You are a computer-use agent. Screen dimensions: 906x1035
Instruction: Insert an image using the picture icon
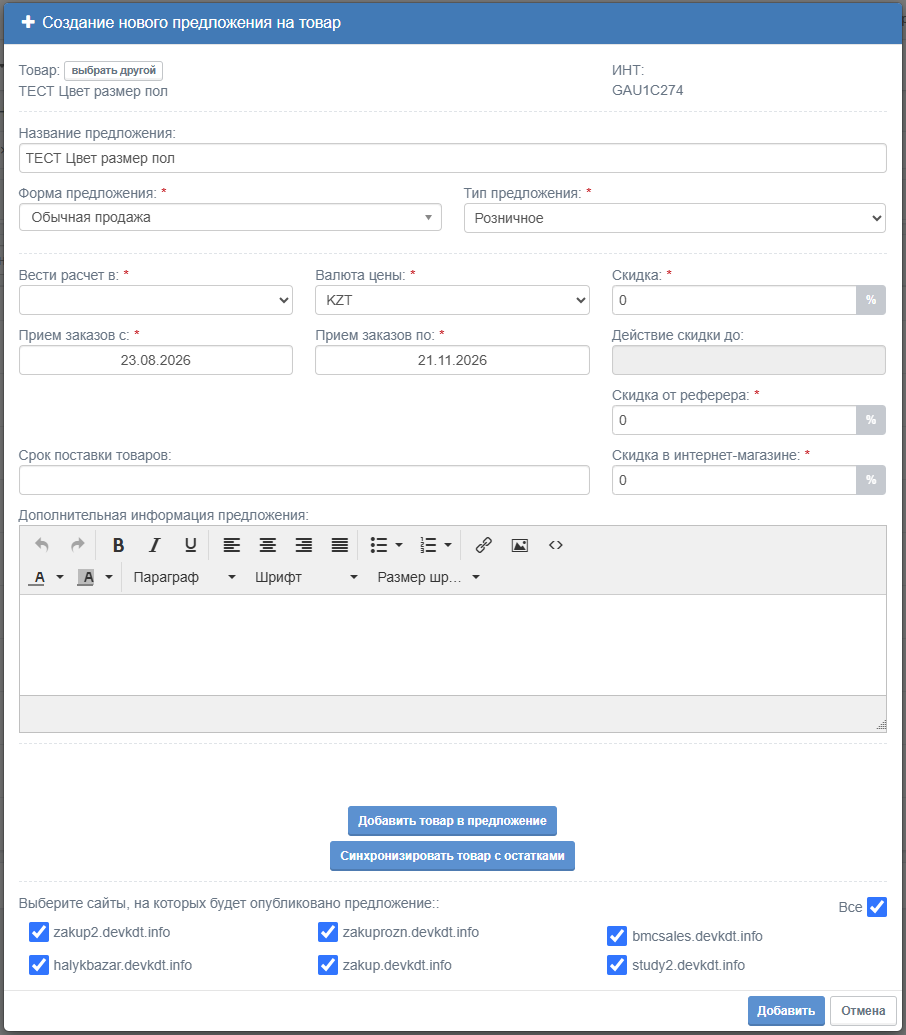point(520,545)
